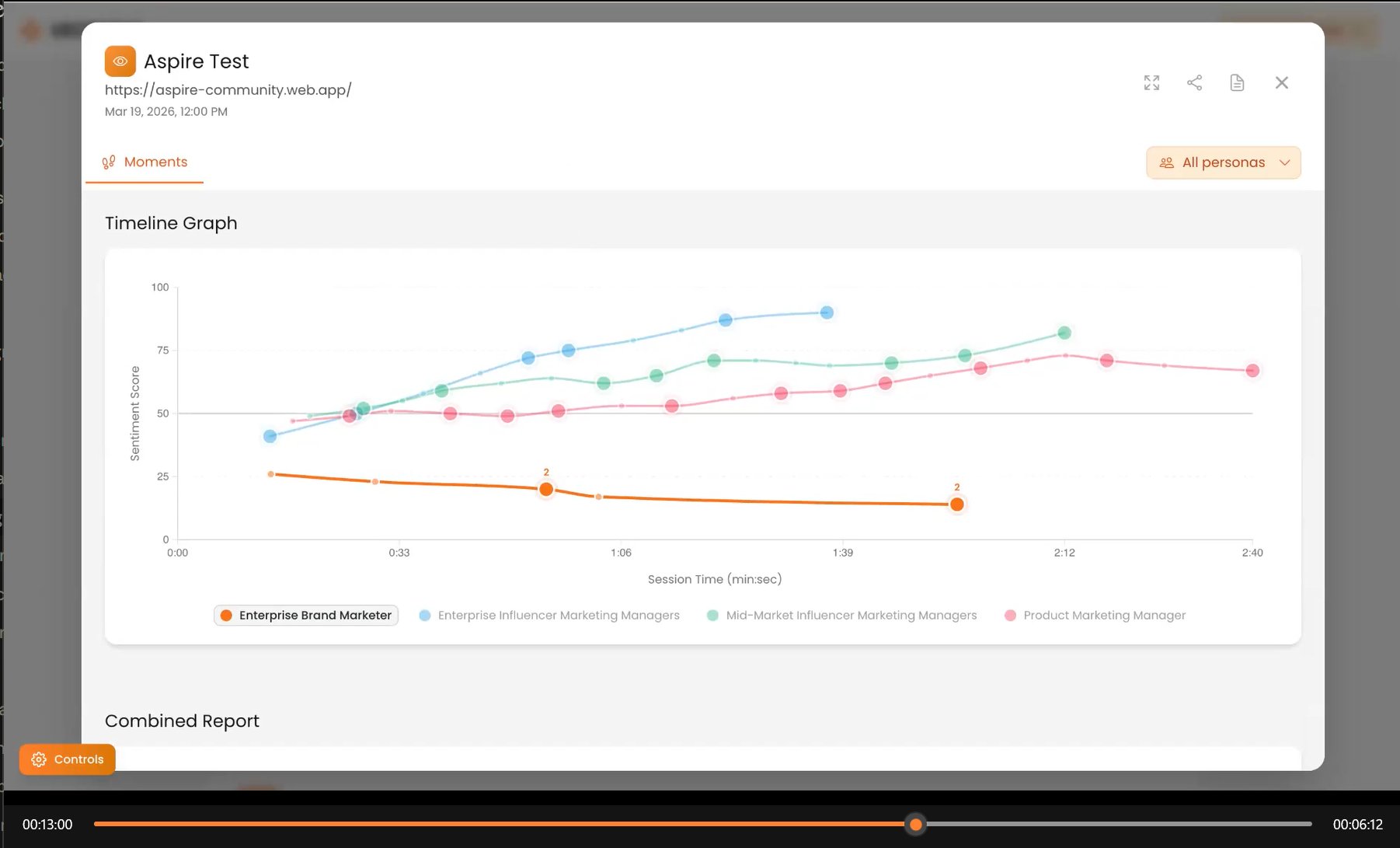The width and height of the screenshot is (1400, 848).
Task: Click pink legend dot for Product Marketing Manager
Action: coord(1010,615)
